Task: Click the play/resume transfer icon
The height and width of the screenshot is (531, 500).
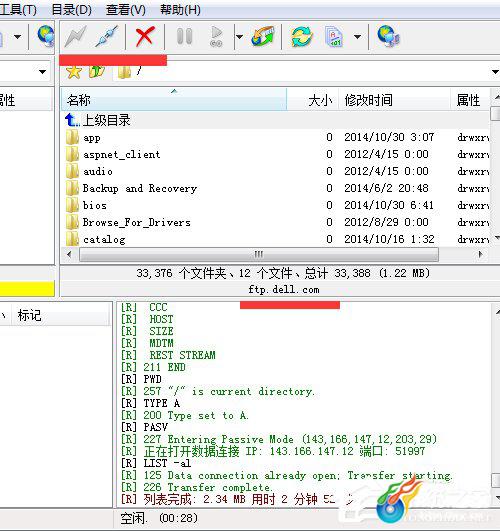Action: [216, 36]
